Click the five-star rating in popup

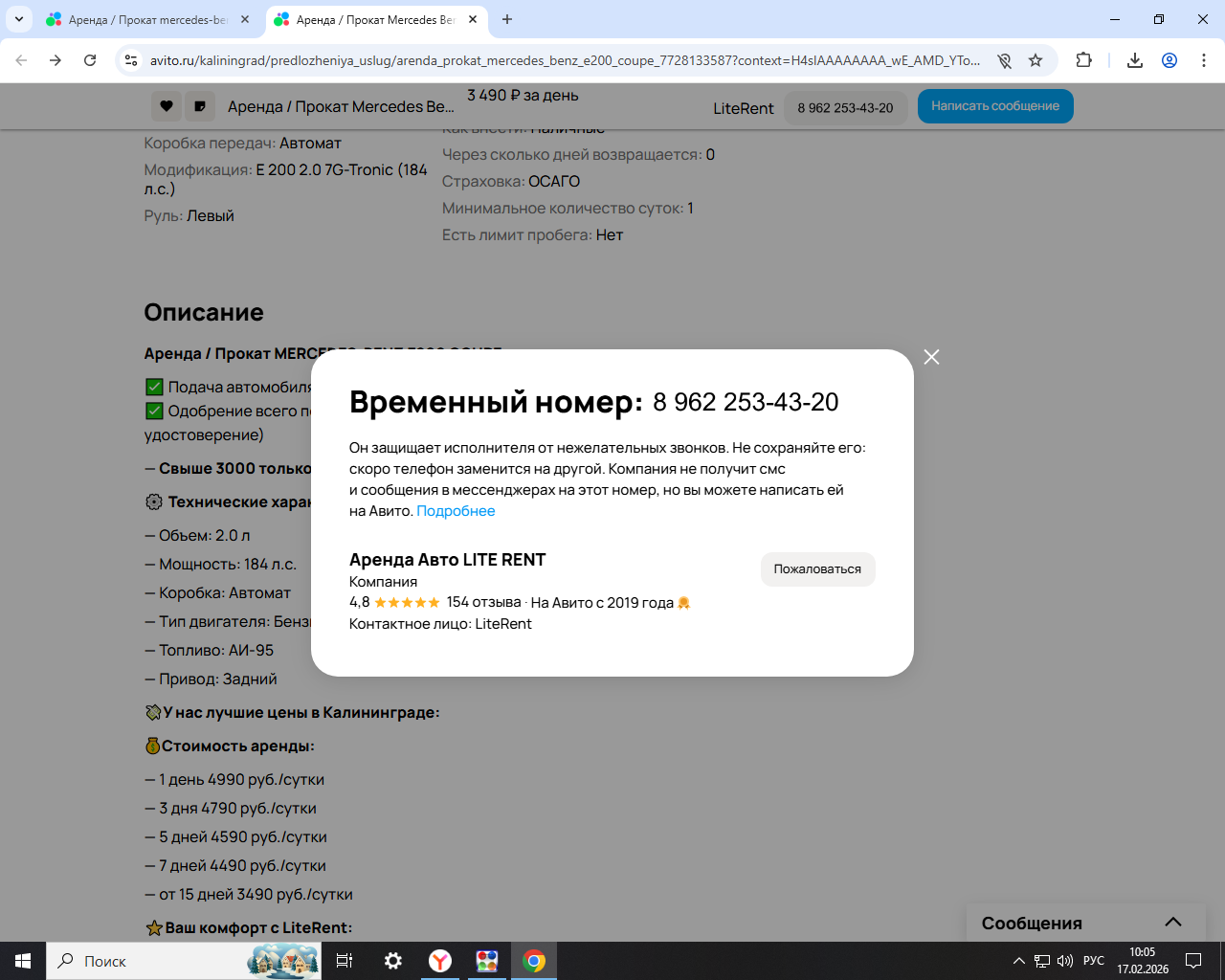coord(407,603)
